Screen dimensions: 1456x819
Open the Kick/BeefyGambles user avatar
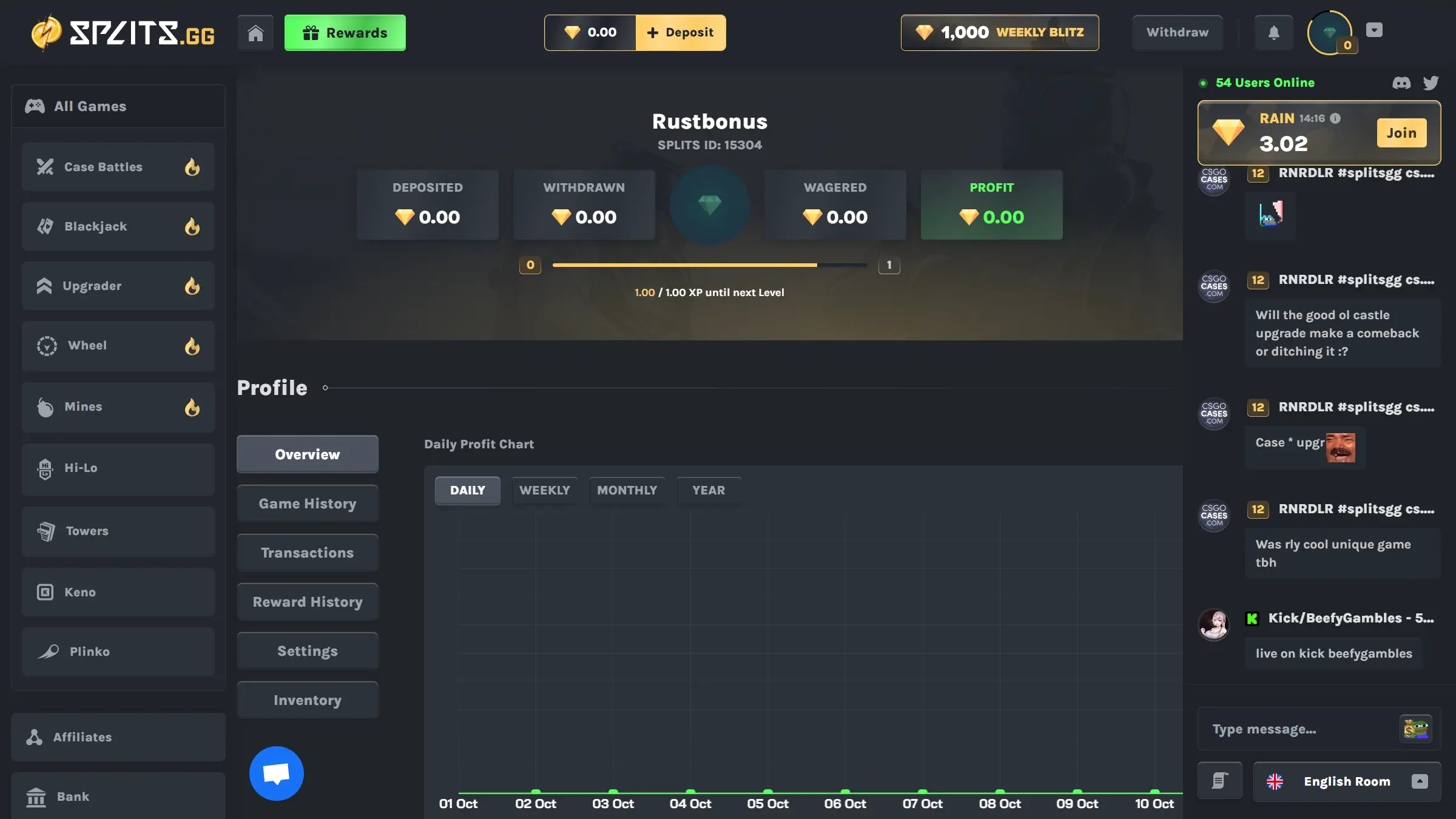pyautogui.click(x=1214, y=625)
